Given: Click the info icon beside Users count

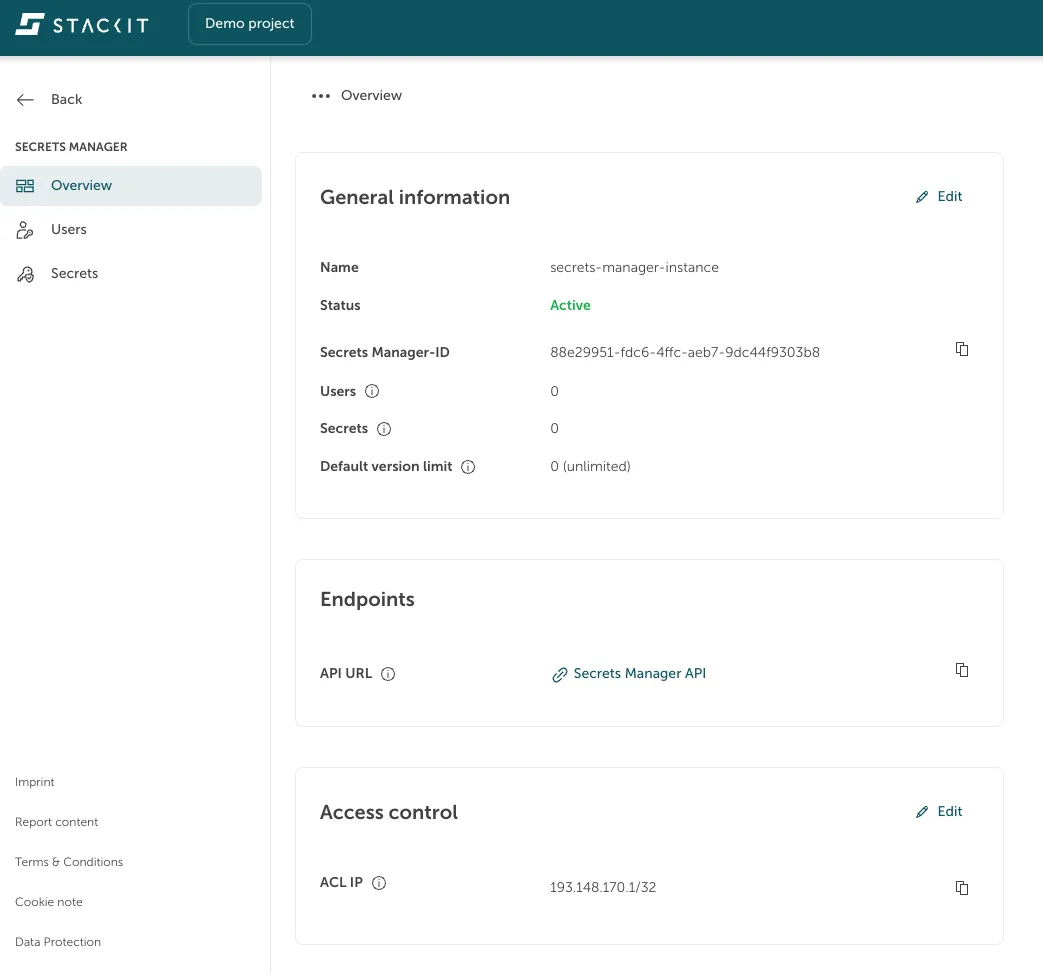Looking at the screenshot, I should pyautogui.click(x=371, y=391).
